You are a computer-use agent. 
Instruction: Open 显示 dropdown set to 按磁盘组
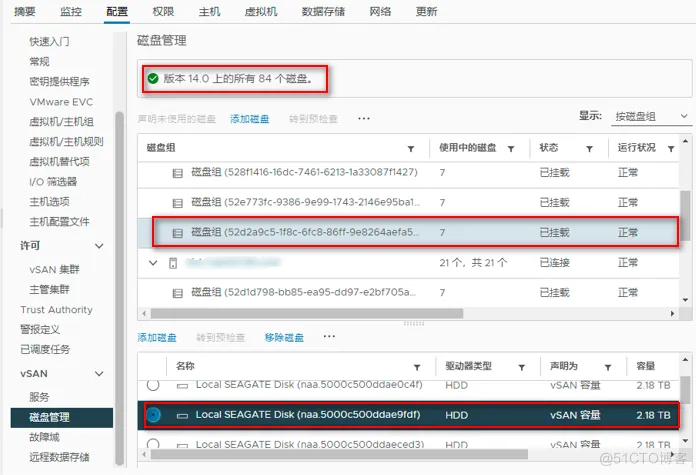pyautogui.click(x=651, y=116)
